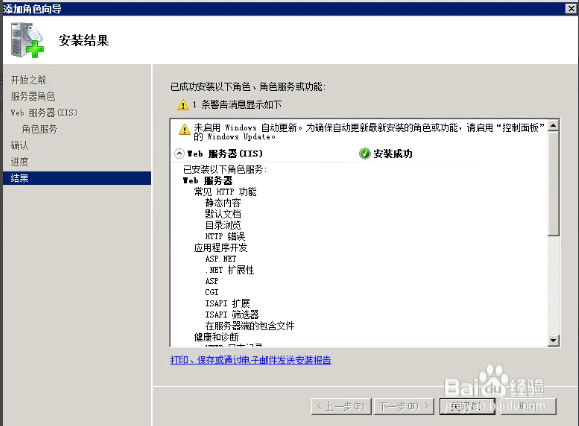Click the ASP.NET entry
The width and height of the screenshot is (579, 426).
pyautogui.click(x=221, y=259)
